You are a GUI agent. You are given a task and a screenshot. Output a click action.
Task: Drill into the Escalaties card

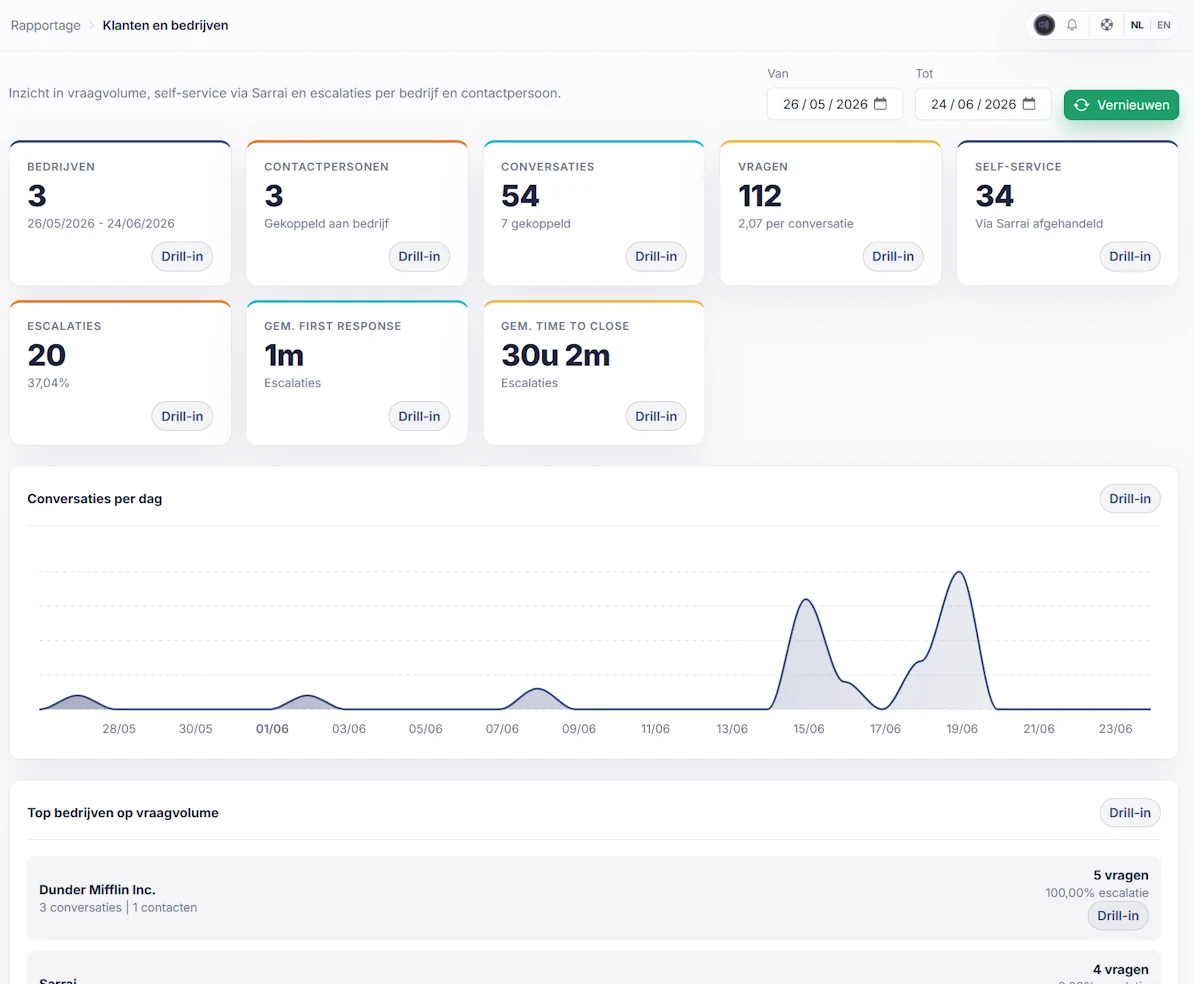click(182, 417)
